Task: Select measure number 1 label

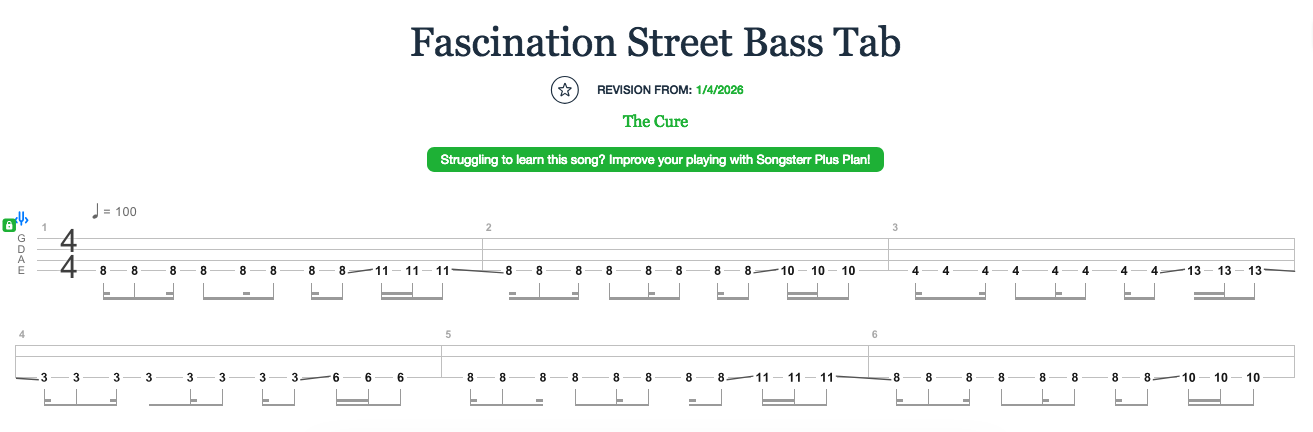Action: click(x=45, y=228)
